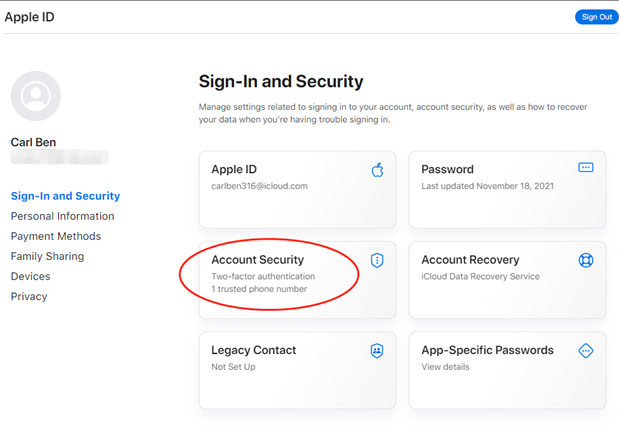Open the Legacy Contact card title
Screen dimensions: 619x425
[253, 350]
